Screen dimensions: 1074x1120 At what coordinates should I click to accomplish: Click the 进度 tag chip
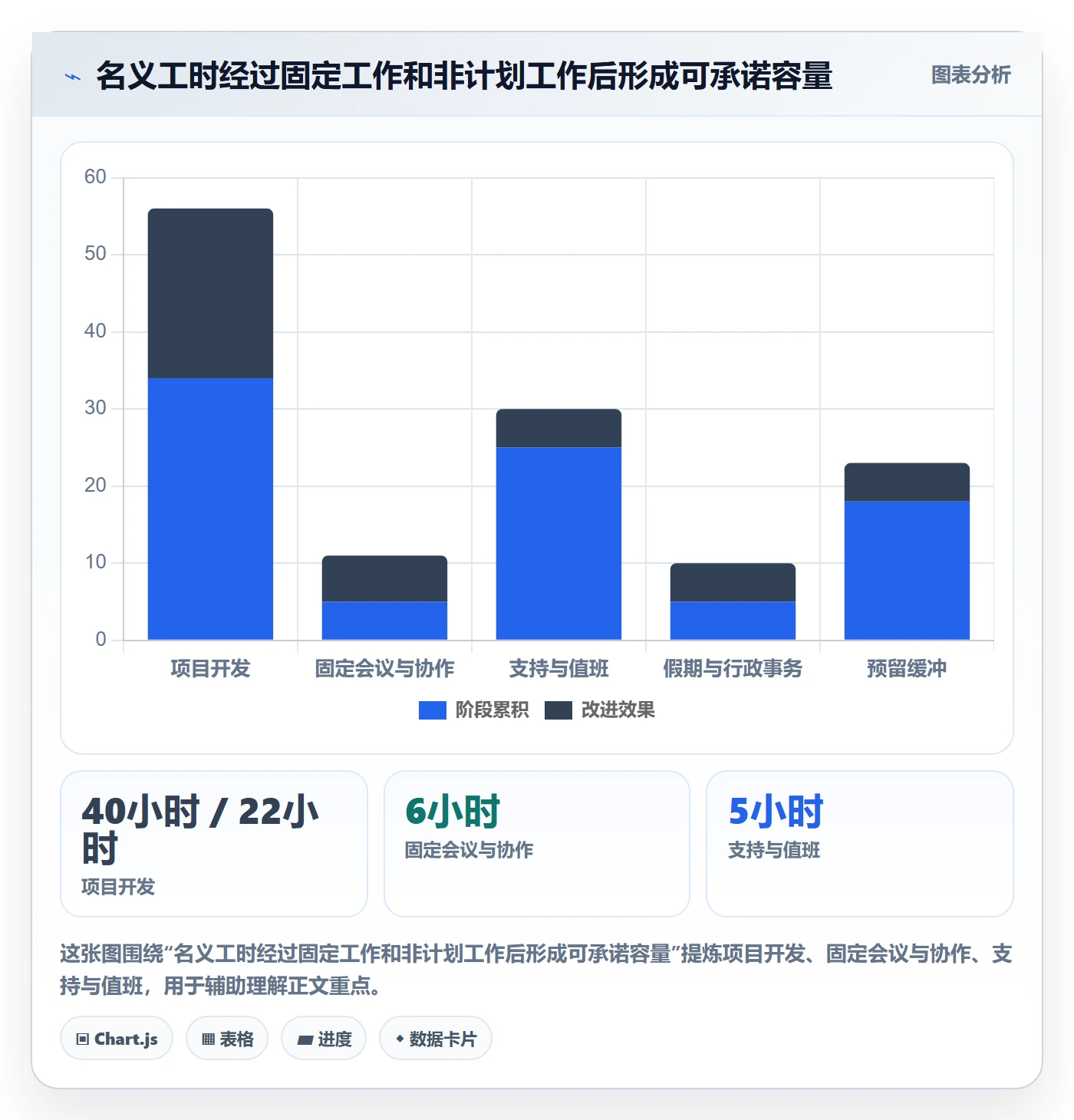(324, 1039)
